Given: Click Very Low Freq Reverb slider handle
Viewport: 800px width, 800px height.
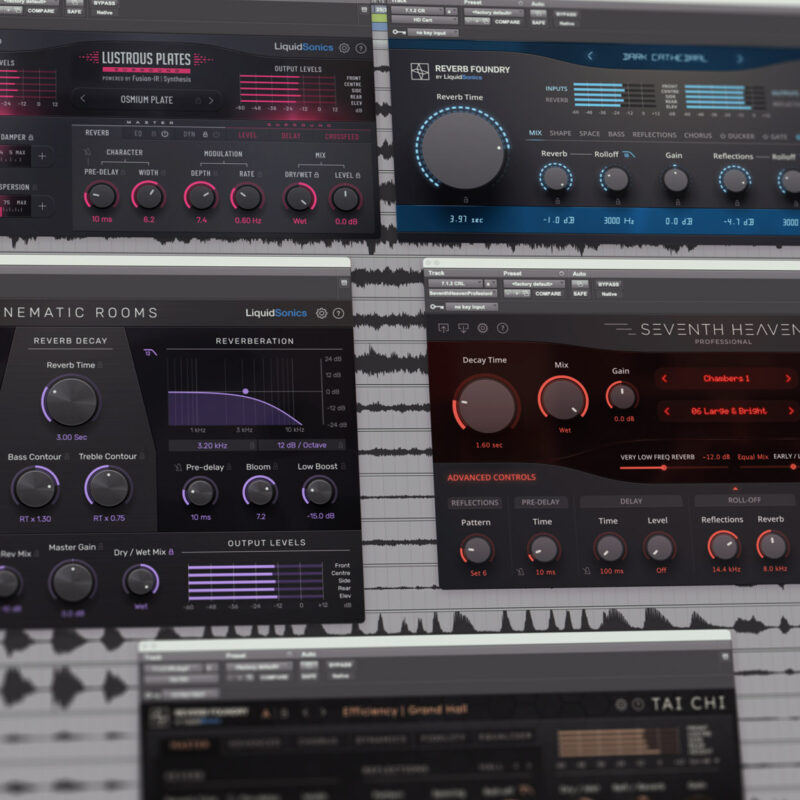Looking at the screenshot, I should coord(664,467).
